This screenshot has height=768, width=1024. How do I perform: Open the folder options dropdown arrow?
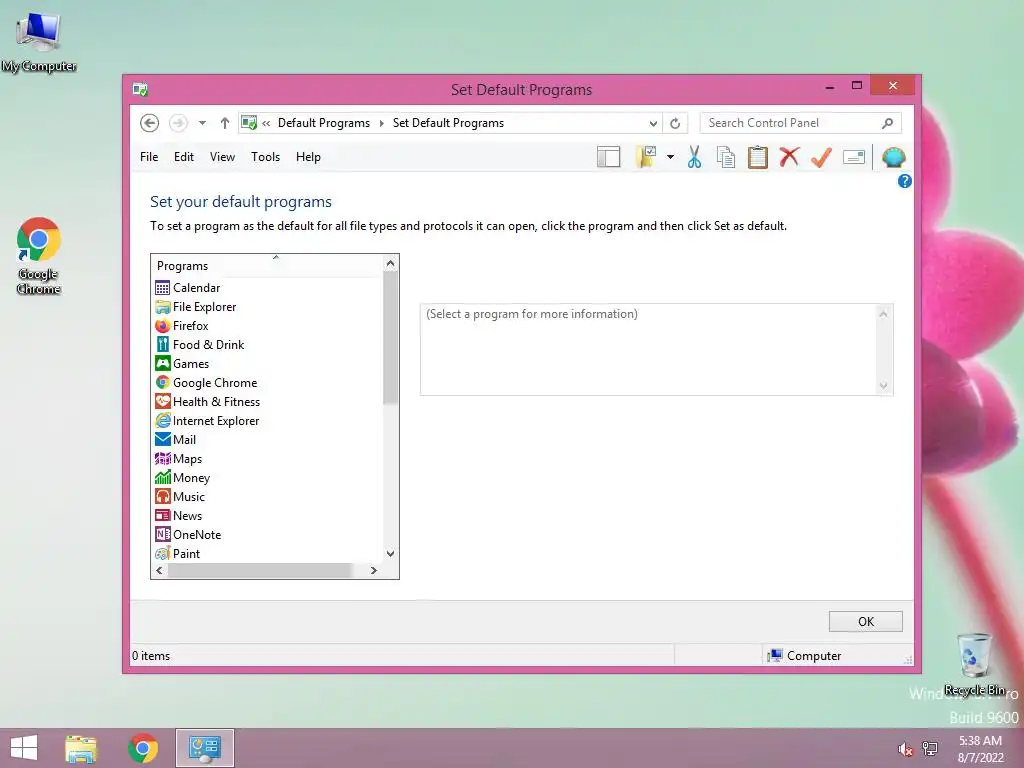click(x=670, y=157)
